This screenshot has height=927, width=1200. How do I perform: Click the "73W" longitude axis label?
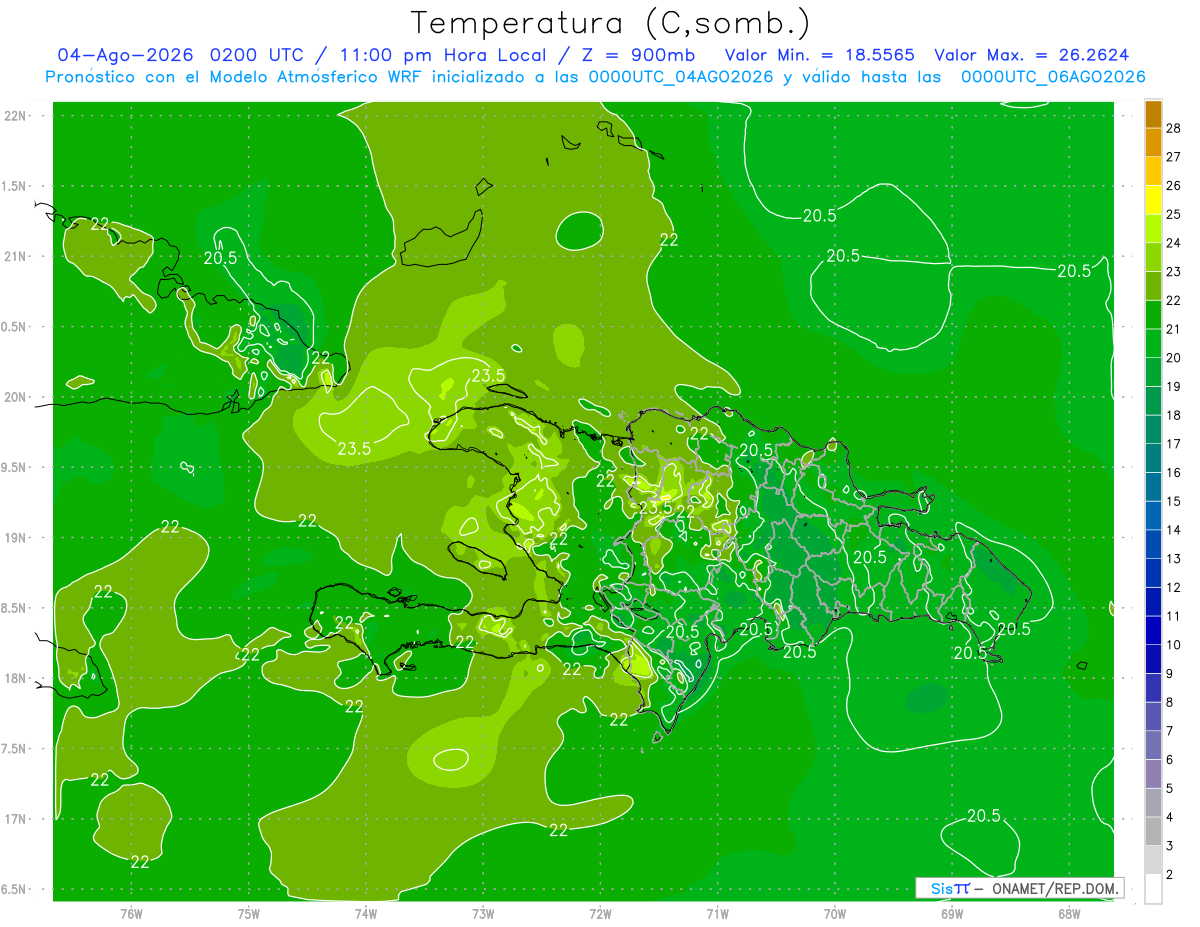pyautogui.click(x=483, y=913)
